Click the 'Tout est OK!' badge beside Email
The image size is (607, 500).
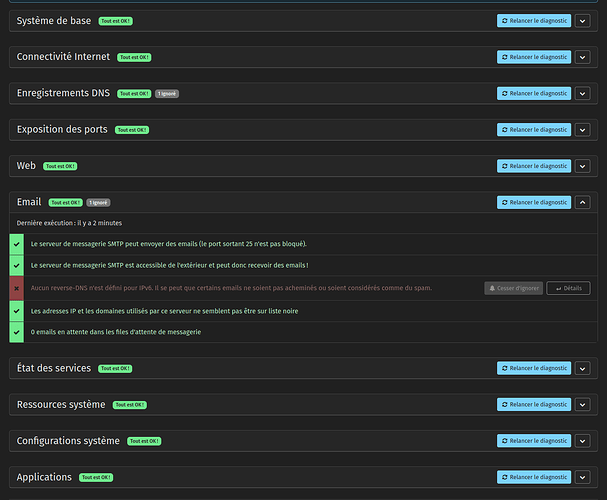pyautogui.click(x=65, y=202)
